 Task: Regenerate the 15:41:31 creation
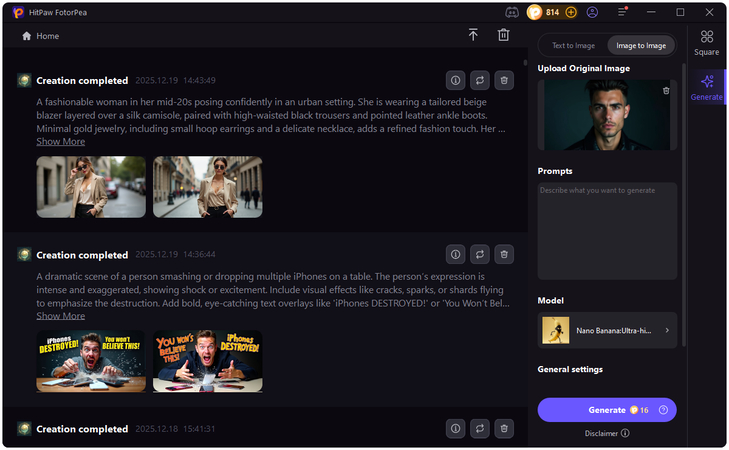[x=480, y=429]
